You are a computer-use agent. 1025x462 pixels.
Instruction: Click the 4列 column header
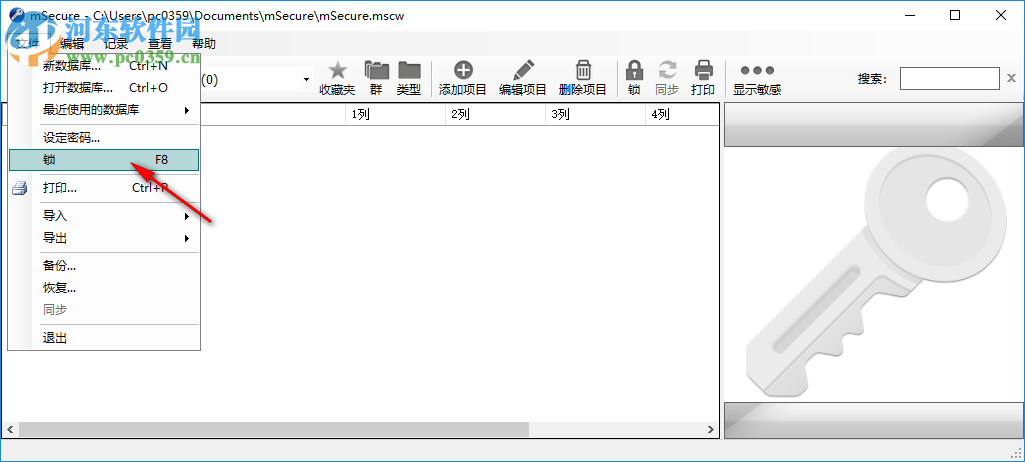coord(682,114)
